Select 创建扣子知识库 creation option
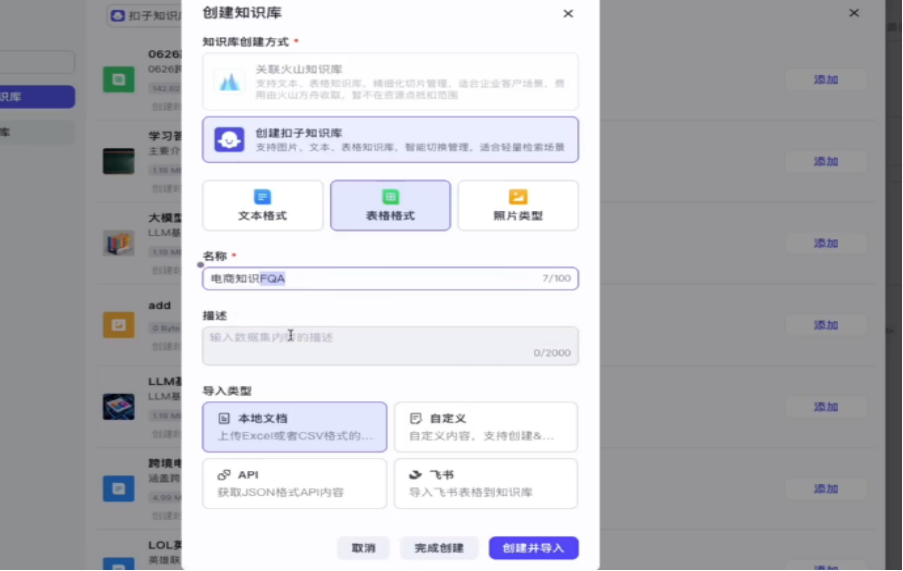The width and height of the screenshot is (903, 571). (x=390, y=139)
